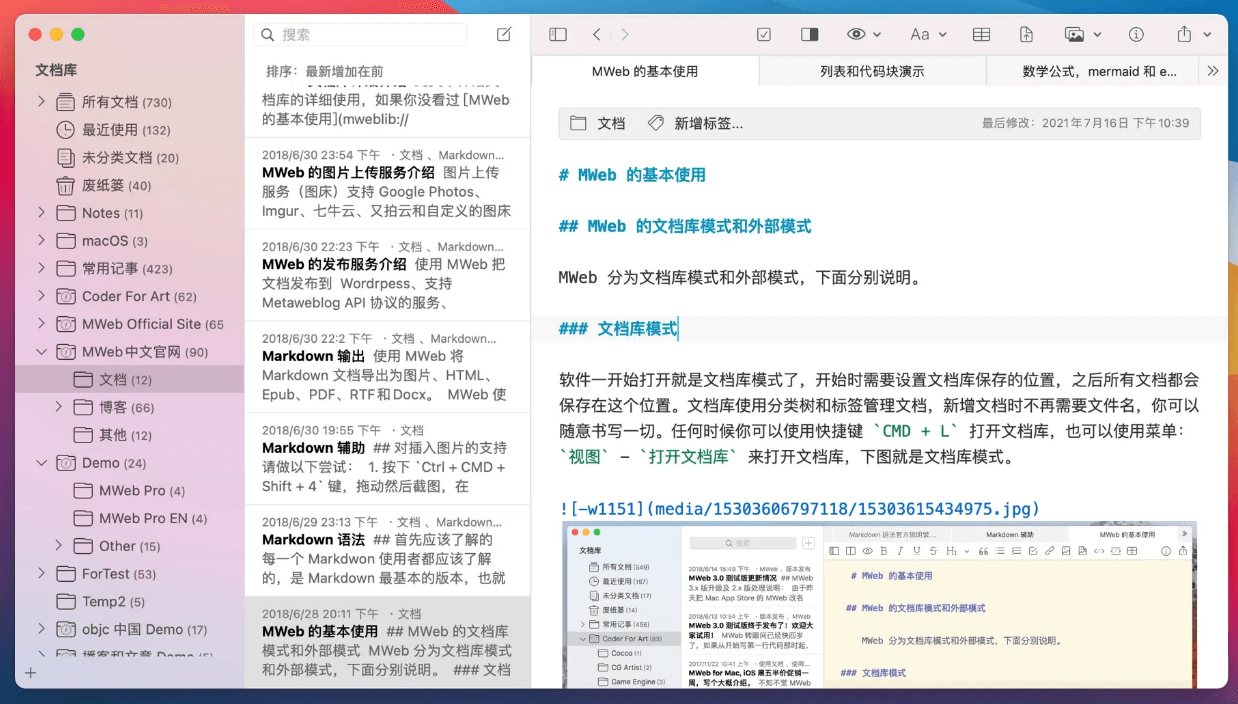Toggle the sidebar panel icon in toolbar

pyautogui.click(x=558, y=35)
